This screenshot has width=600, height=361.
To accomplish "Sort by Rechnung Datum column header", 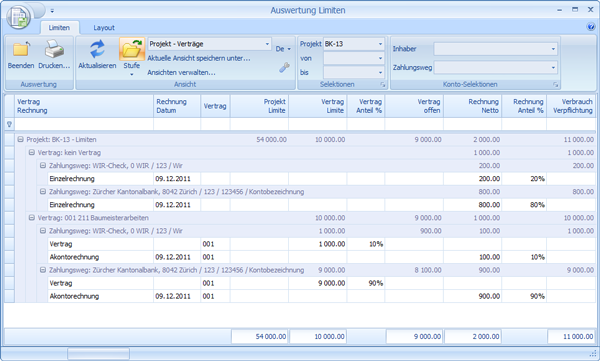I will pos(177,106).
